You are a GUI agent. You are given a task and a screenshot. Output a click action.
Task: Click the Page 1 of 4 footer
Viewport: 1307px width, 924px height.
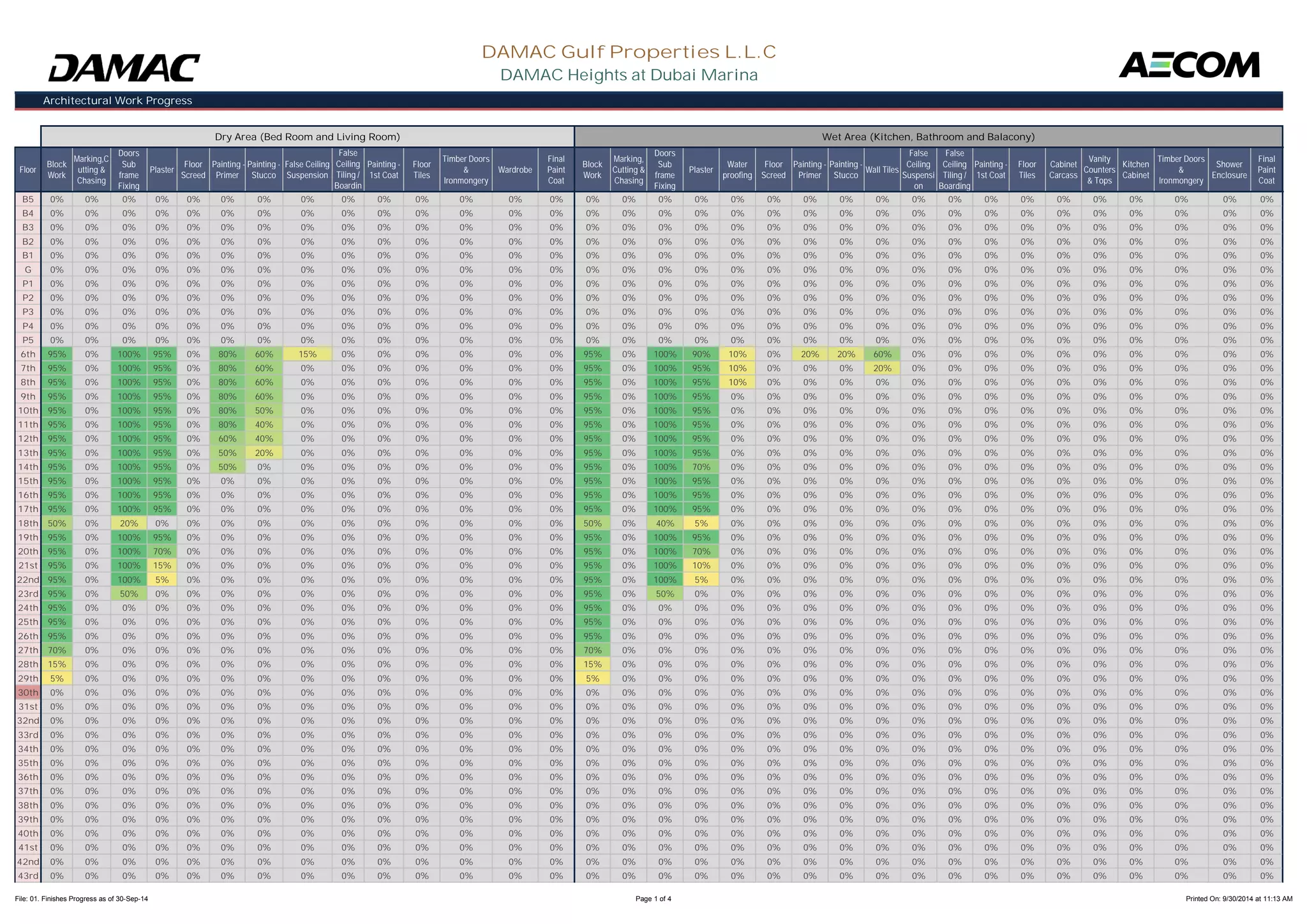[x=653, y=898]
